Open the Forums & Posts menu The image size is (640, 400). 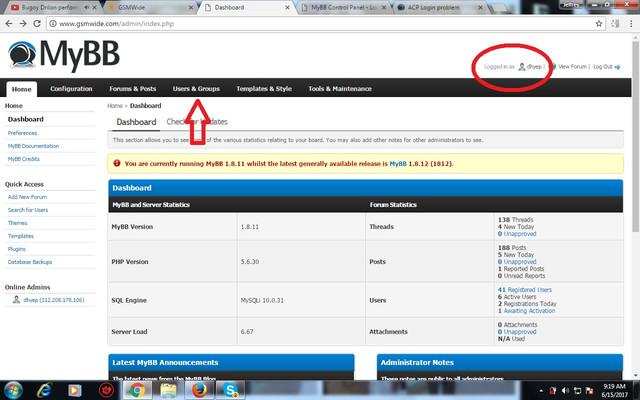click(133, 89)
